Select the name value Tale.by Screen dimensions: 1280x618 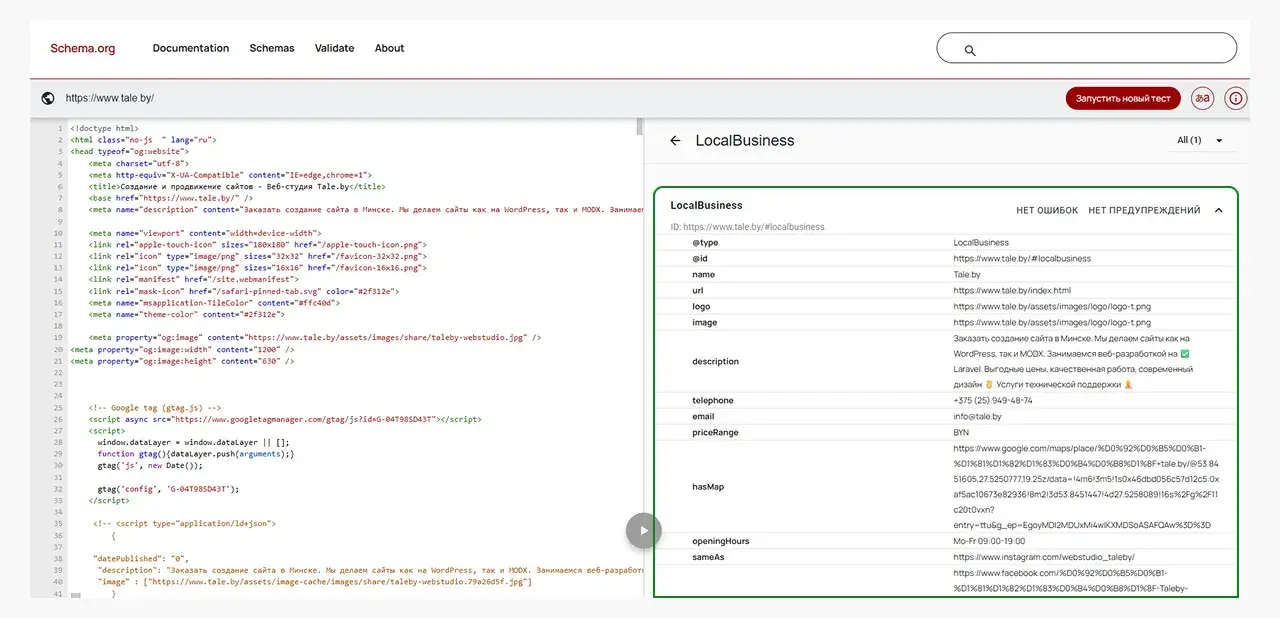[967, 274]
